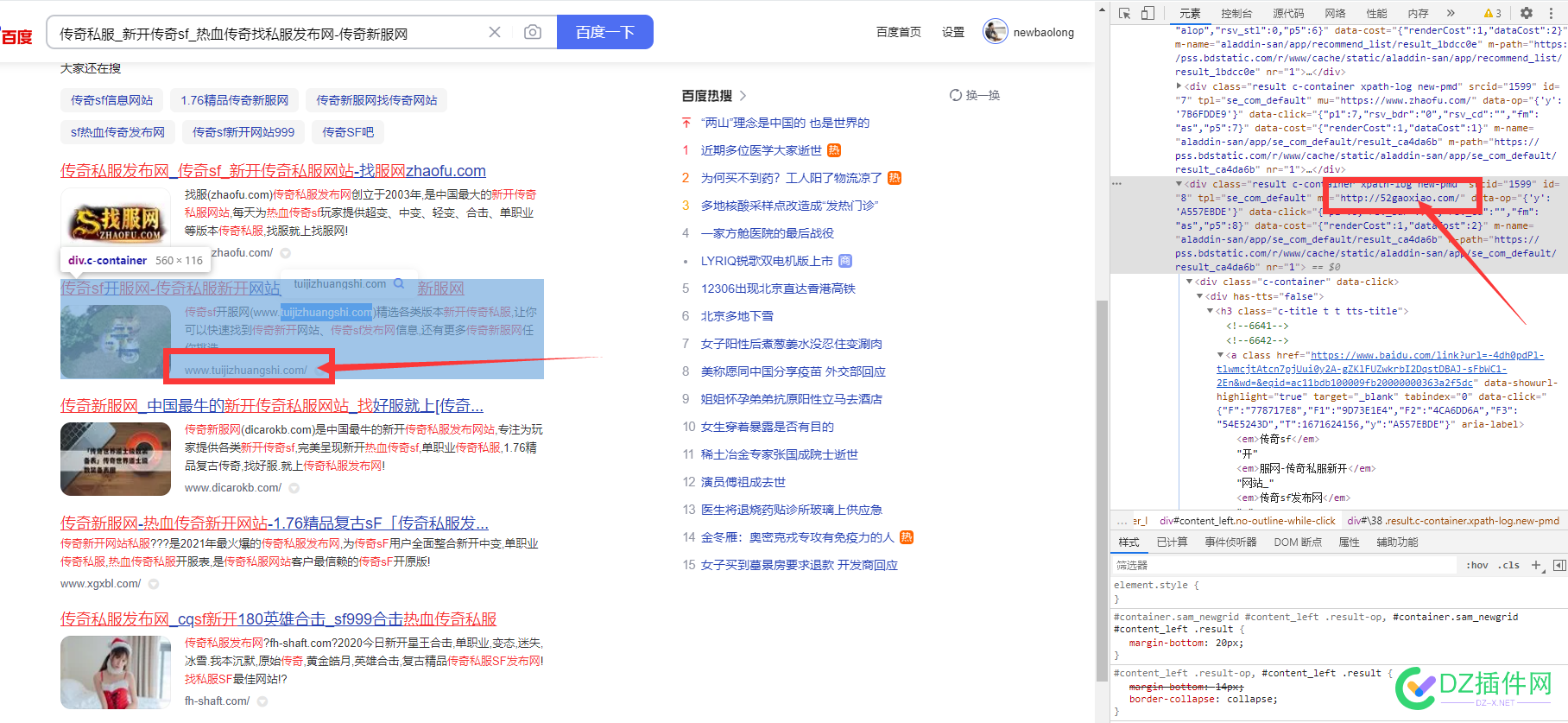Click the ellipsis beside the selected DOM node

1116,184
